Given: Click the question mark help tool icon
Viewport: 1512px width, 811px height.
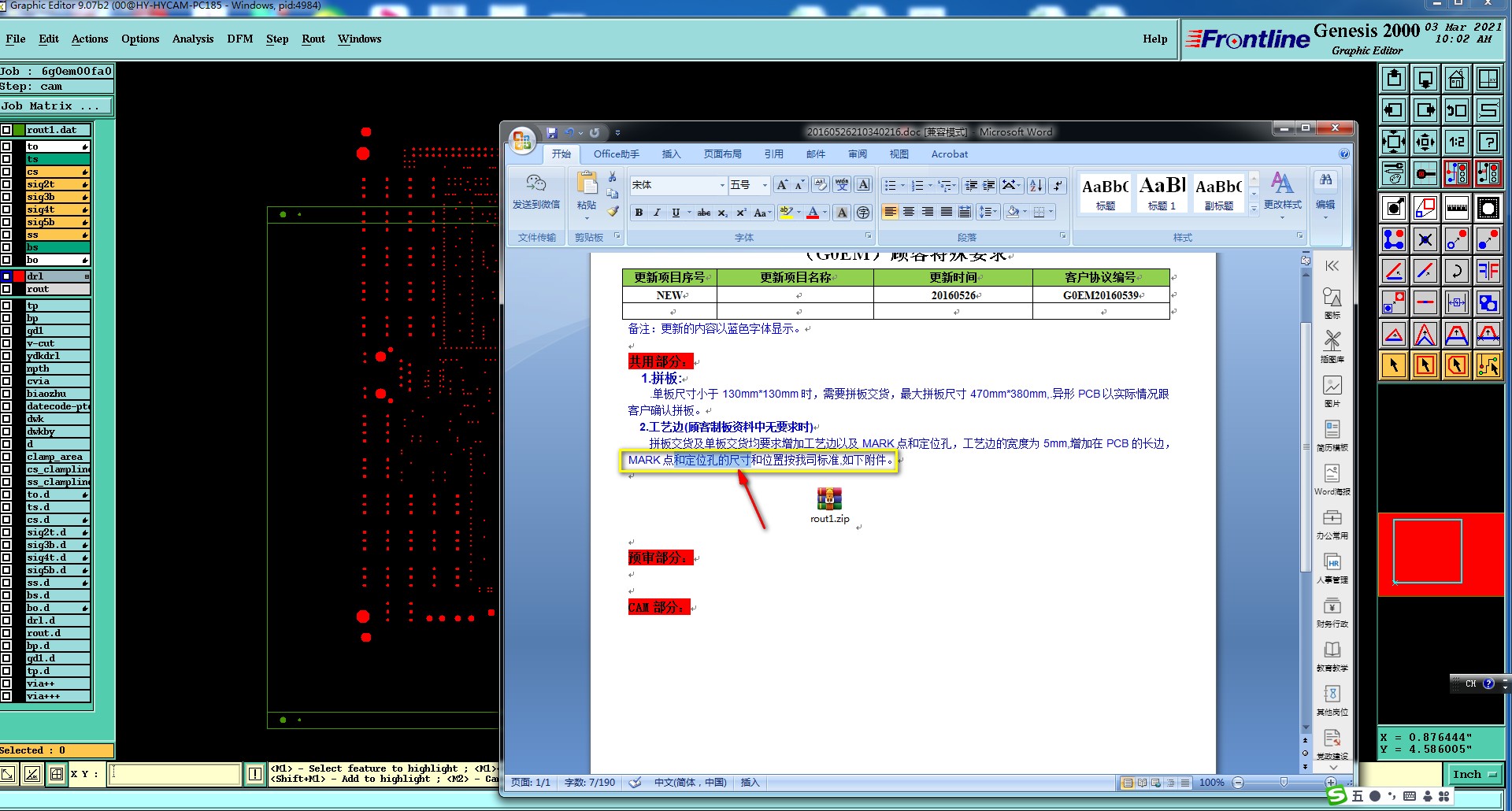Looking at the screenshot, I should tap(1488, 142).
